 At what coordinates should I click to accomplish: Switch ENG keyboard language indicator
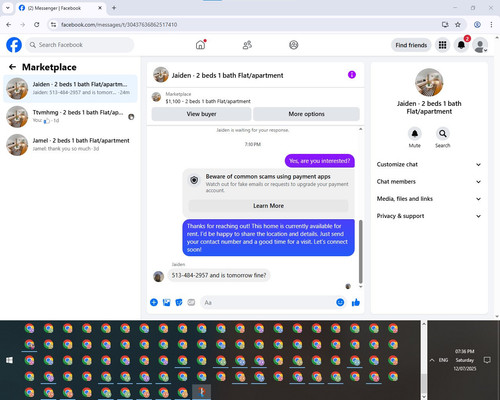pos(443,360)
